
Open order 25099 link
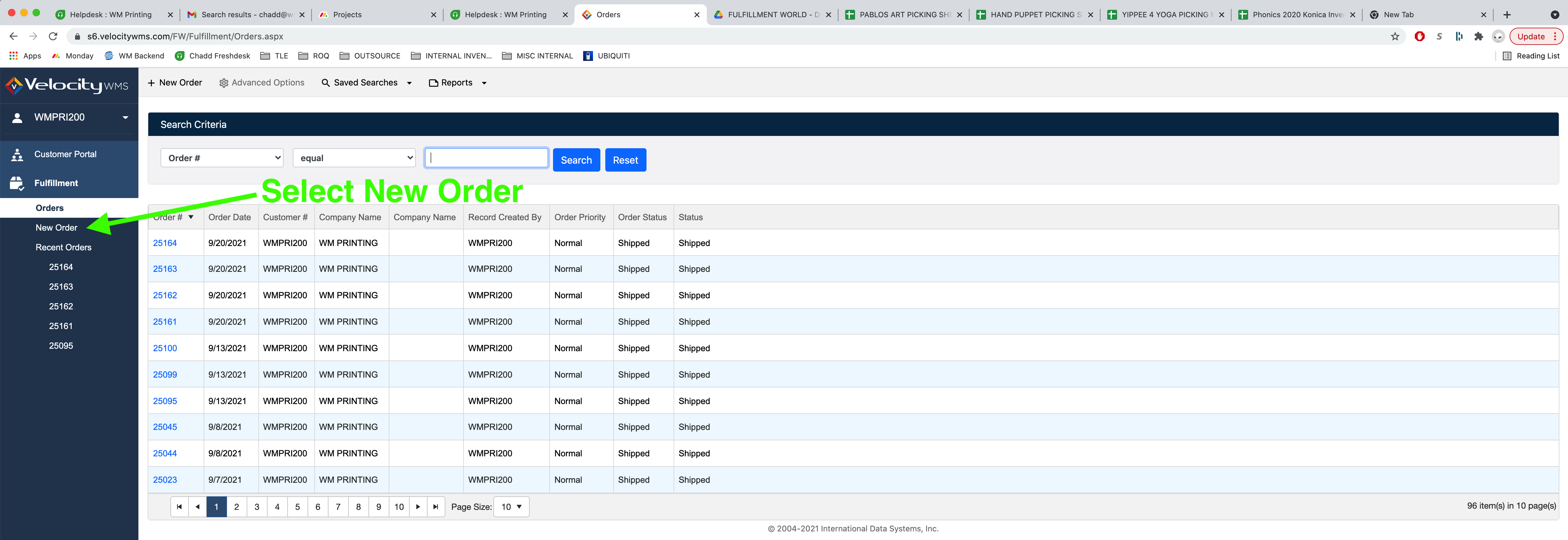pos(165,375)
